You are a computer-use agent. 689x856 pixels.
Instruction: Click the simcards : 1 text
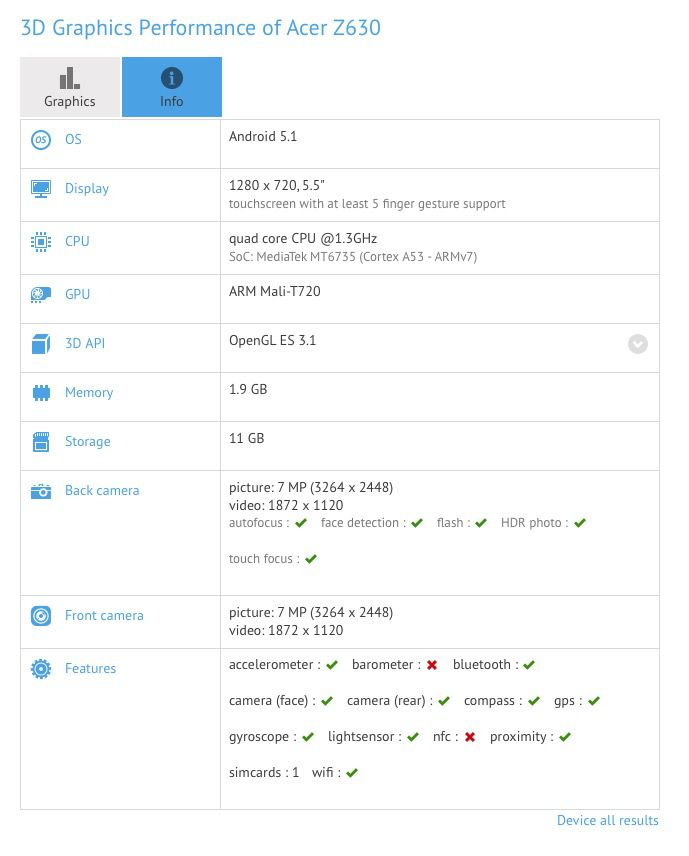pos(264,772)
